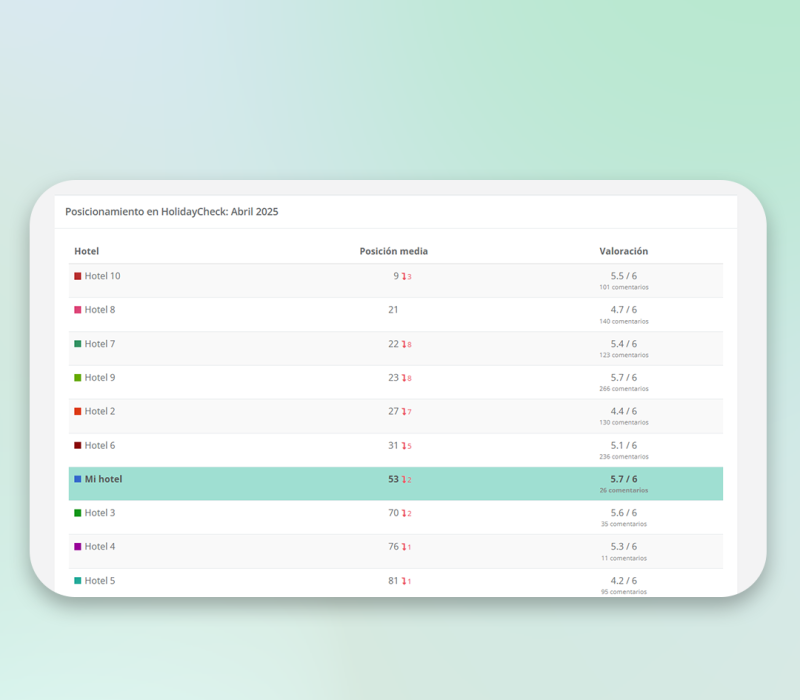
Task: Click the 4.7 / 6 rating
Action: click(623, 310)
